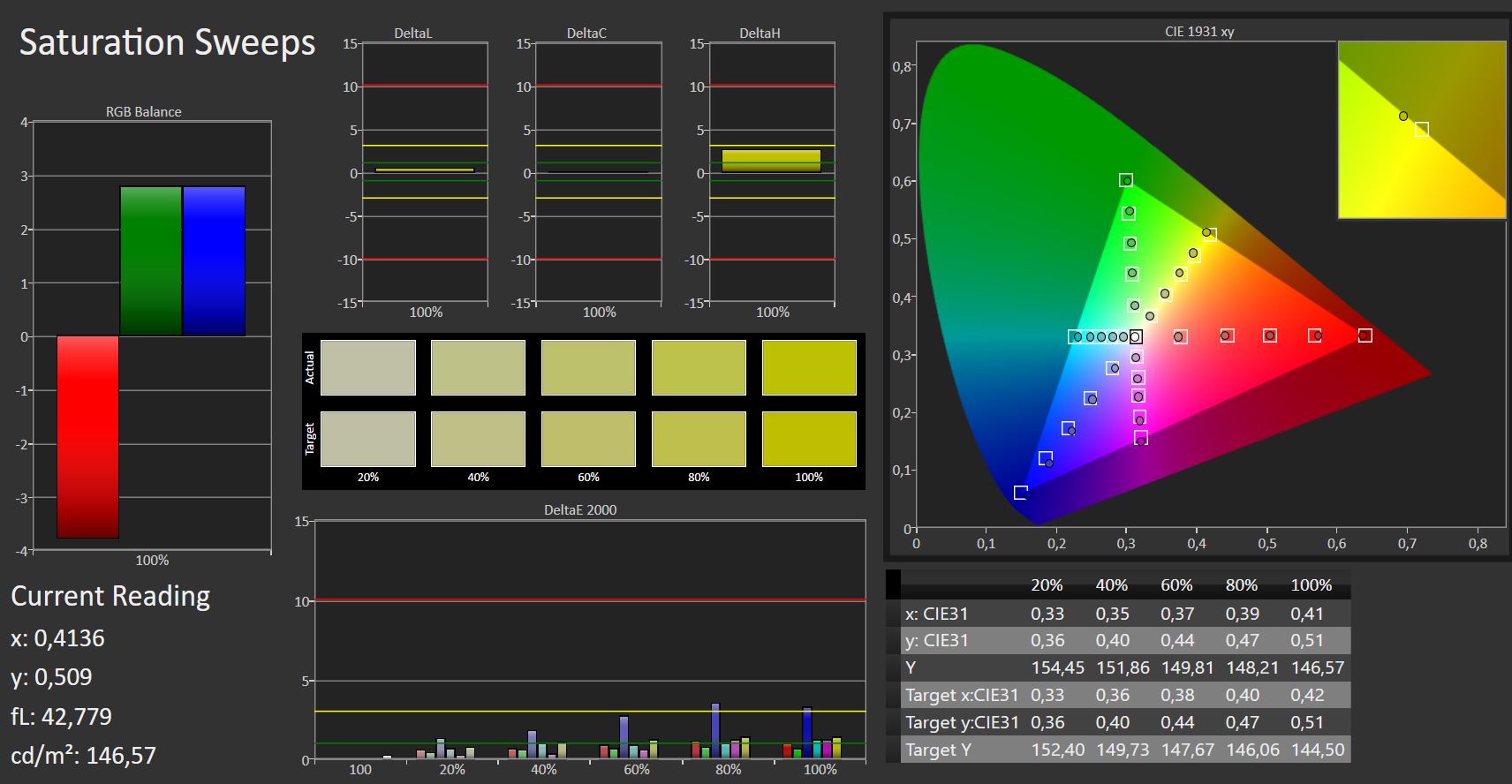Click the 60% label on DeltaE x-axis
Image resolution: width=1512 pixels, height=784 pixels.
[637, 769]
